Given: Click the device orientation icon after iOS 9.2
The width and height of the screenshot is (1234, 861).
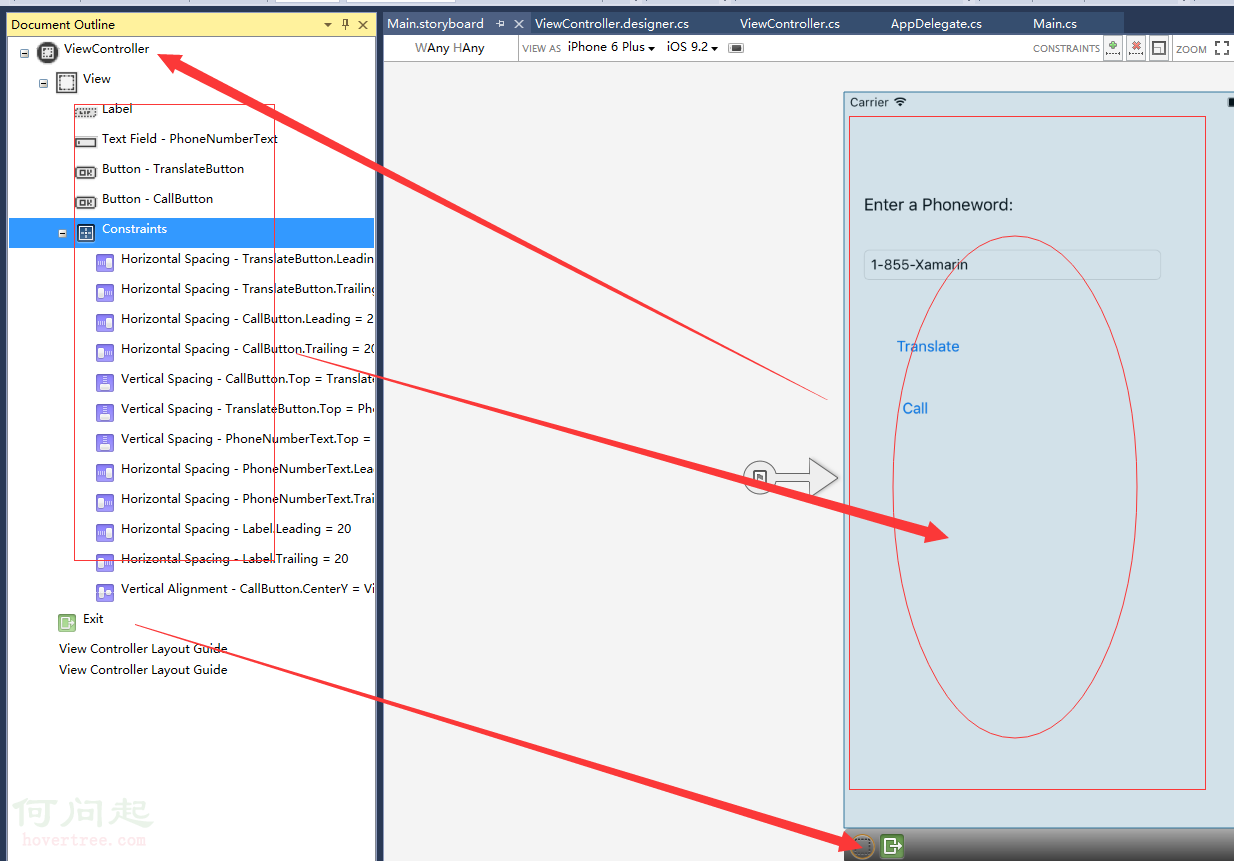Looking at the screenshot, I should pos(736,48).
